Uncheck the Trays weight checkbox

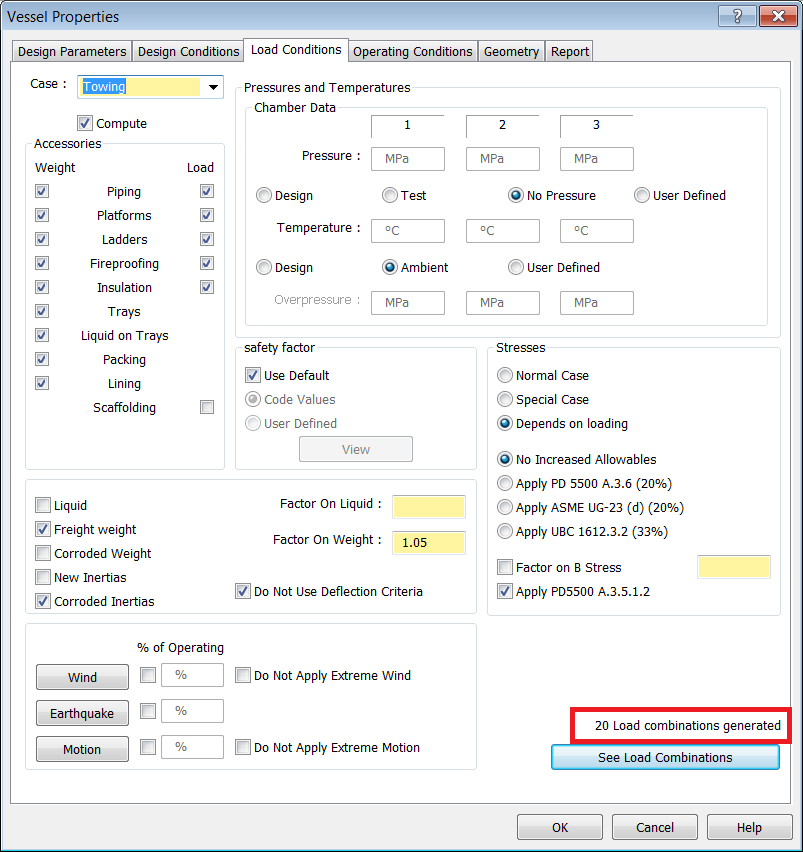coord(42,311)
